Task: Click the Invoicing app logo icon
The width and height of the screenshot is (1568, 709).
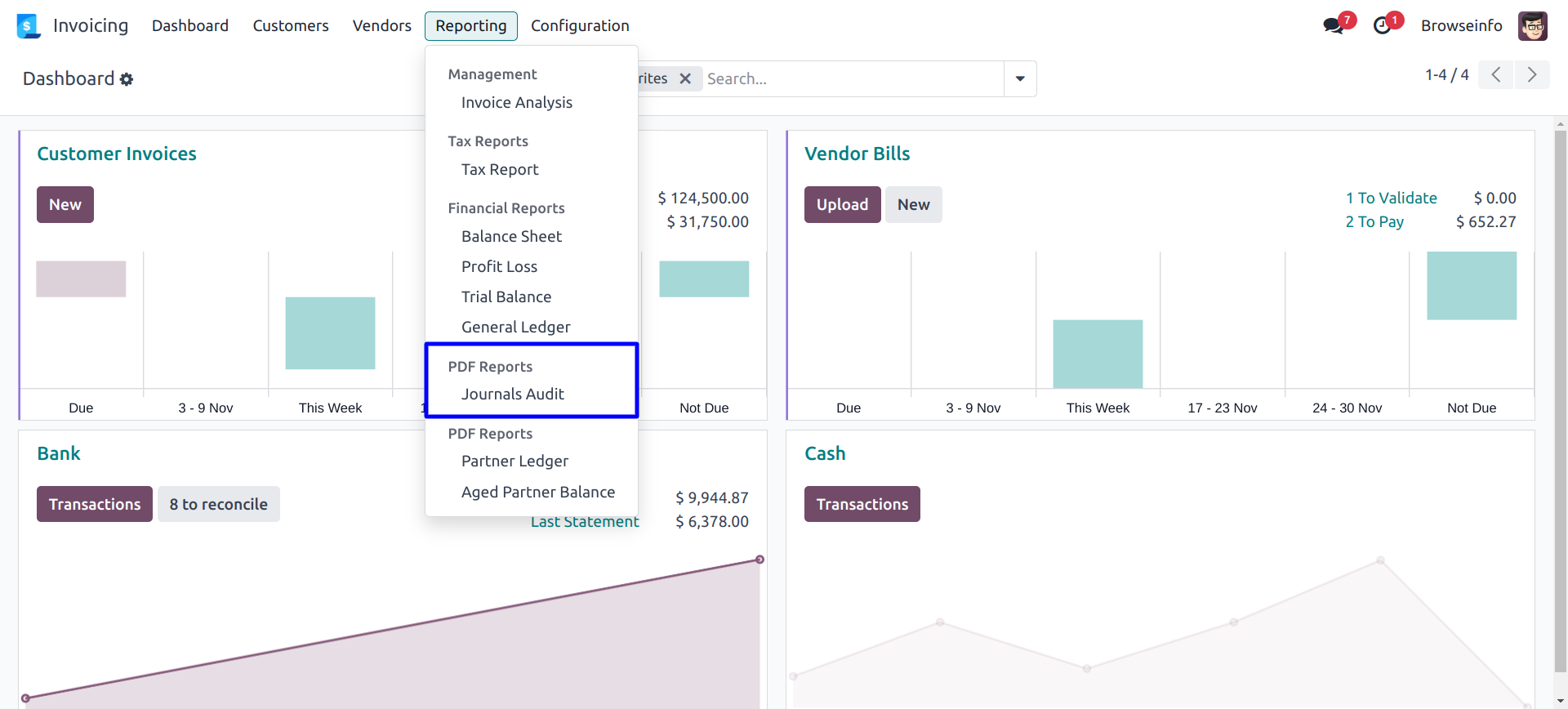Action: click(x=28, y=26)
